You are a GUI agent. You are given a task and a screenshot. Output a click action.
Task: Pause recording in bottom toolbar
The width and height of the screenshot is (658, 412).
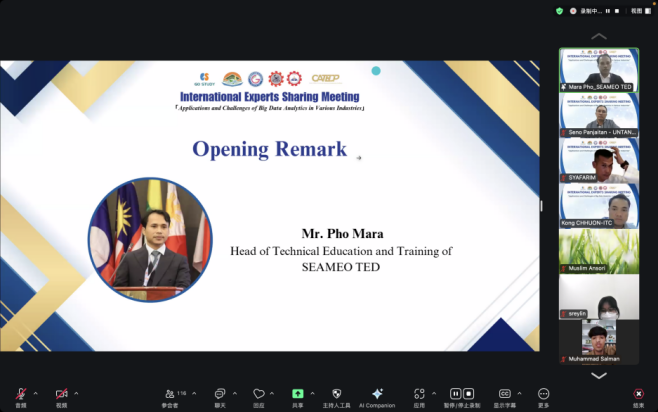[x=456, y=394]
